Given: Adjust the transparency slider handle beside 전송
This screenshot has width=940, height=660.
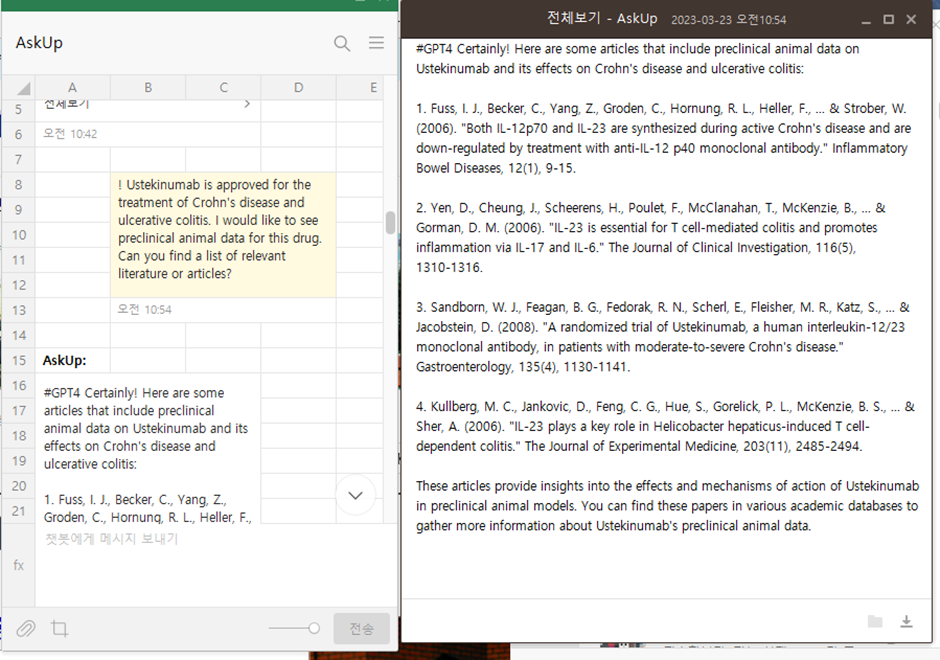Looking at the screenshot, I should tap(314, 628).
